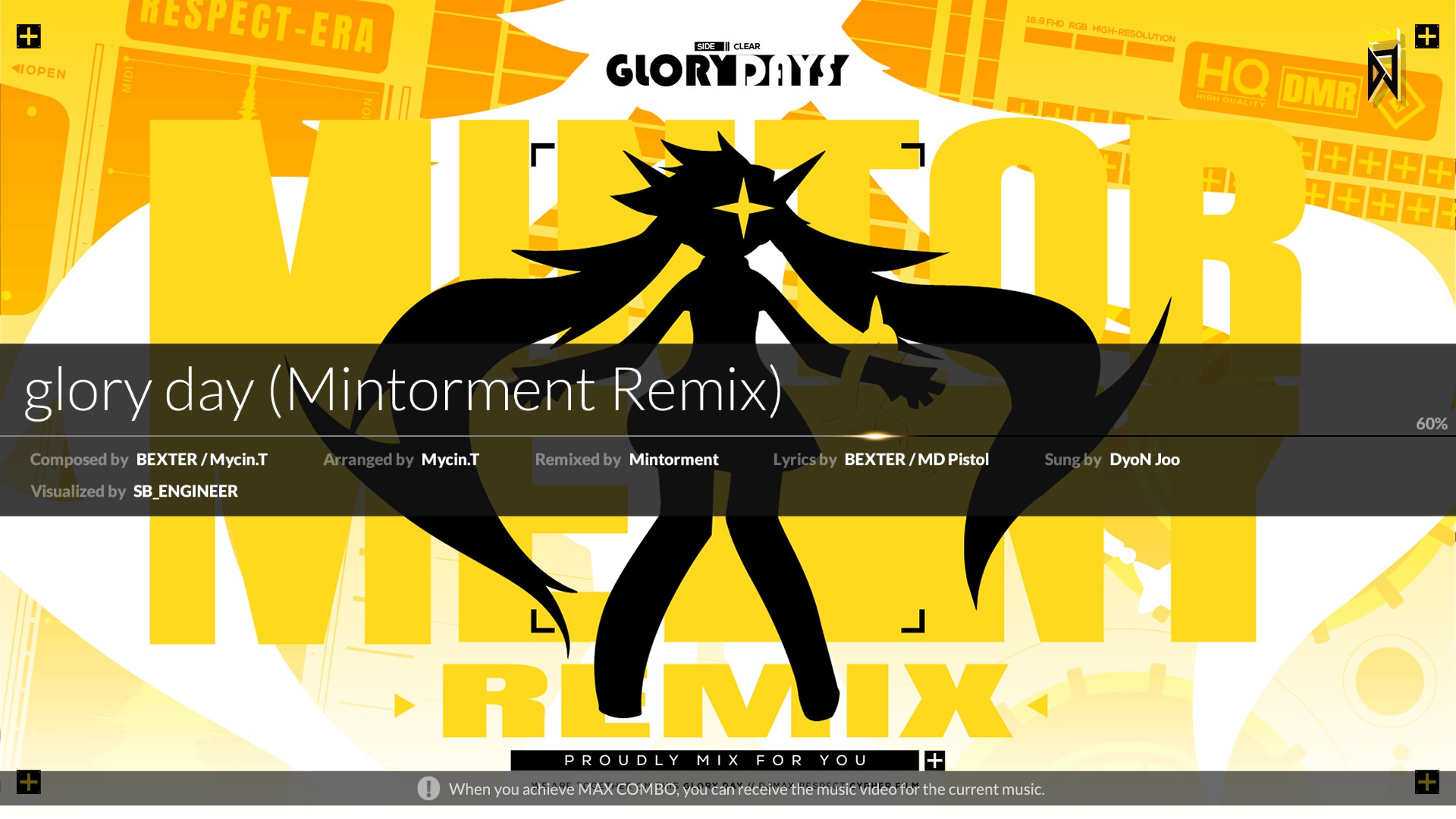The width and height of the screenshot is (1456, 819).
Task: Click the bottom-right plus icon
Action: click(x=1426, y=782)
